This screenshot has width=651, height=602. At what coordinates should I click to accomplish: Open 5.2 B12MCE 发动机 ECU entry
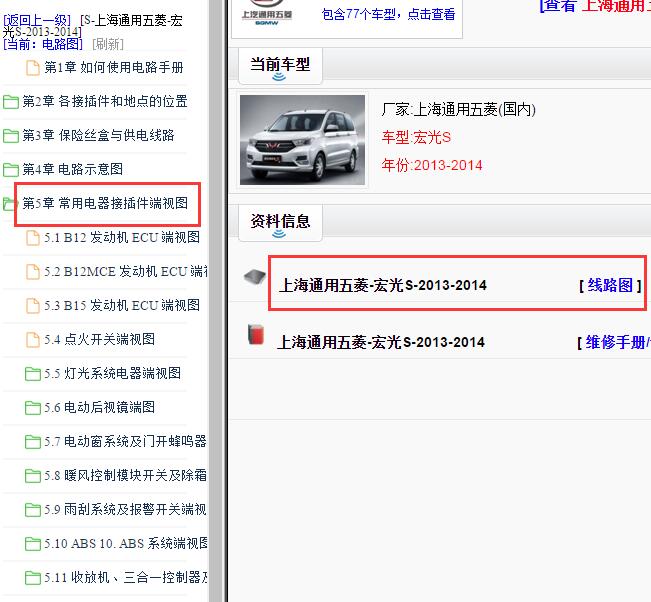coord(126,272)
